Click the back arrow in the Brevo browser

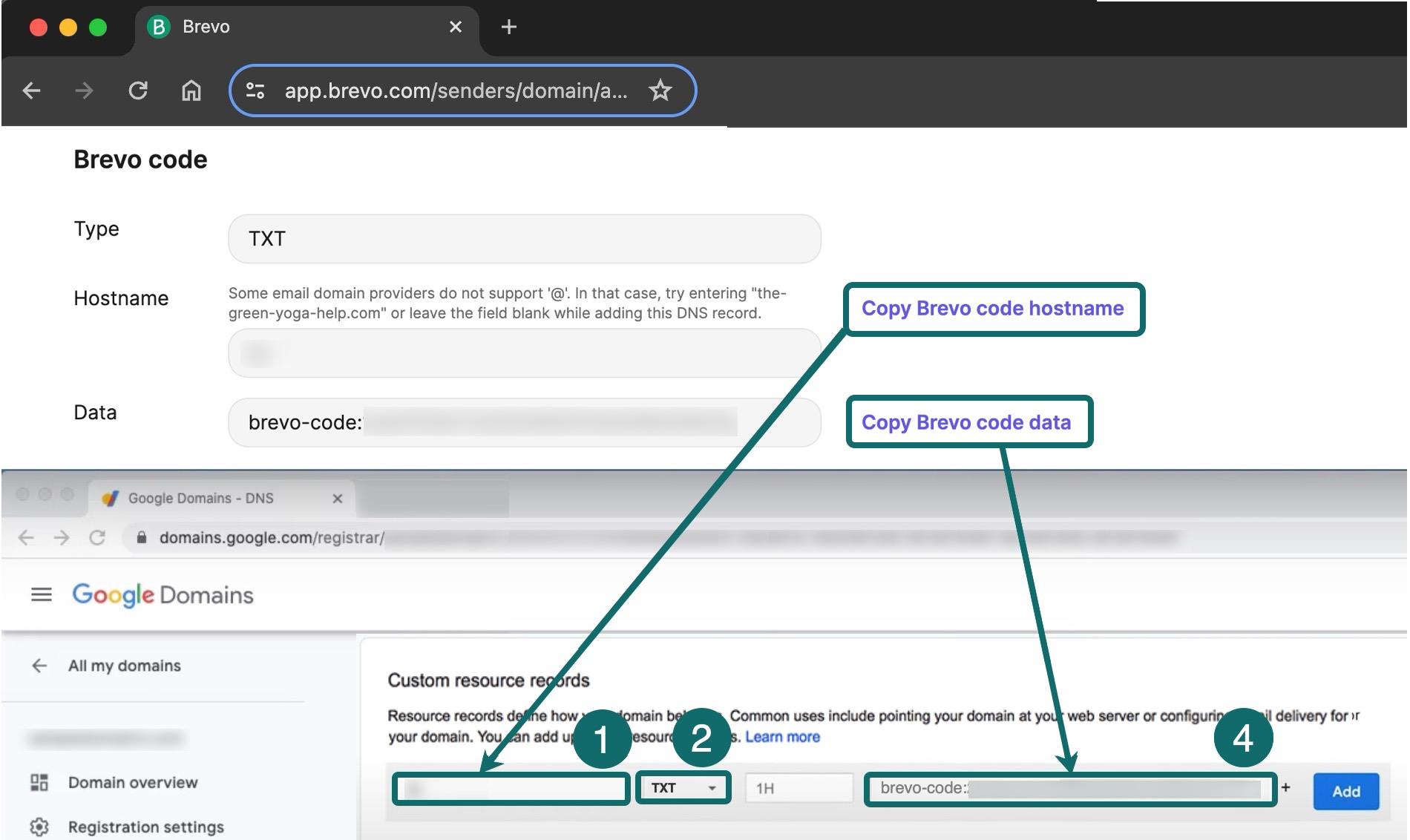coord(31,91)
